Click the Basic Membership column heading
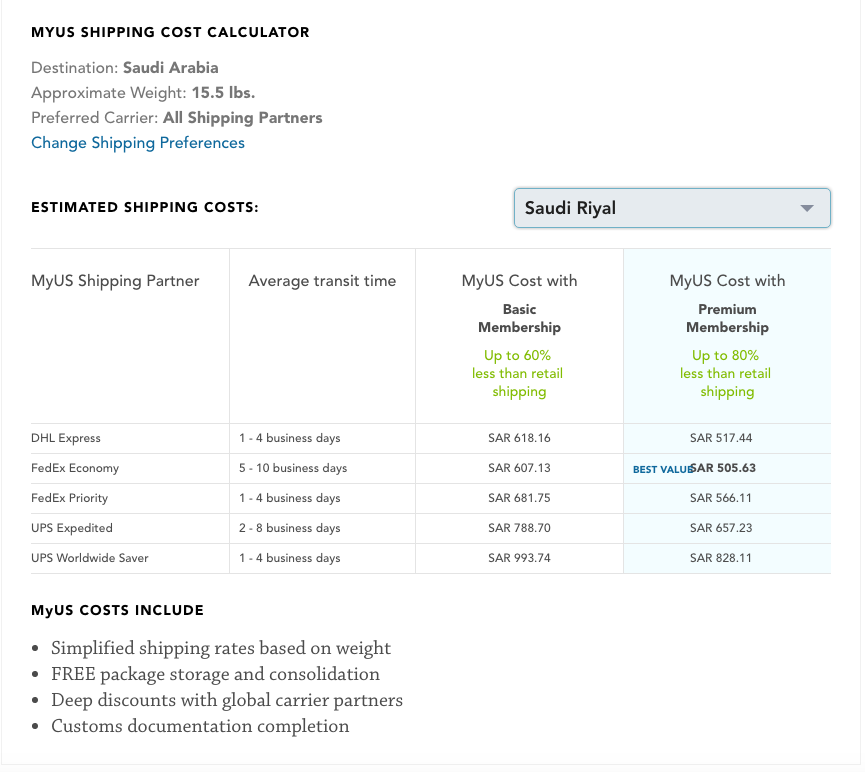 pos(519,318)
